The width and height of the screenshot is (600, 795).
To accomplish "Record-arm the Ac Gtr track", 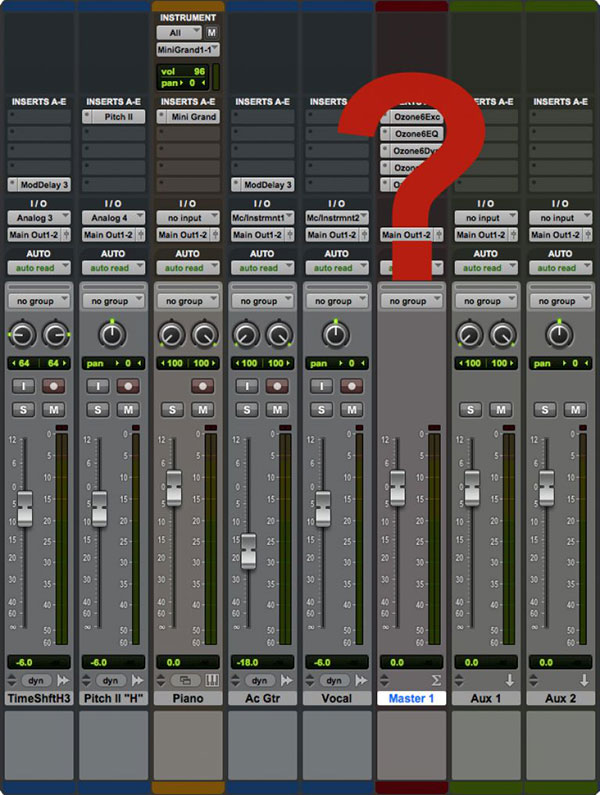I will point(276,385).
